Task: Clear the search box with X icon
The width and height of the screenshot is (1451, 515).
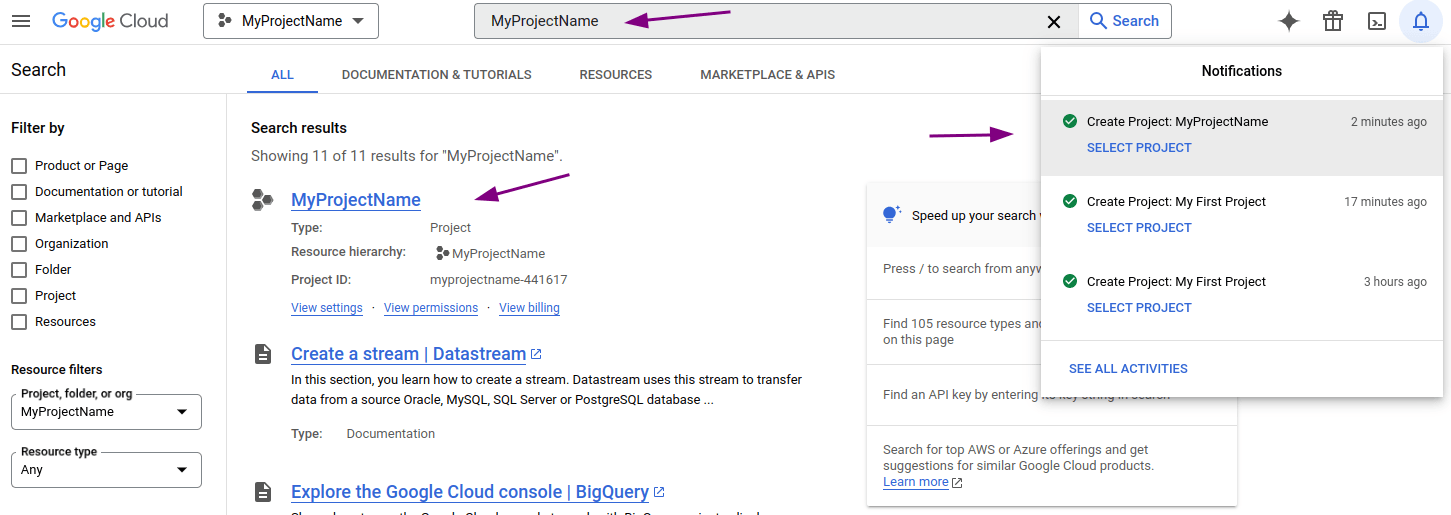Action: point(1053,21)
